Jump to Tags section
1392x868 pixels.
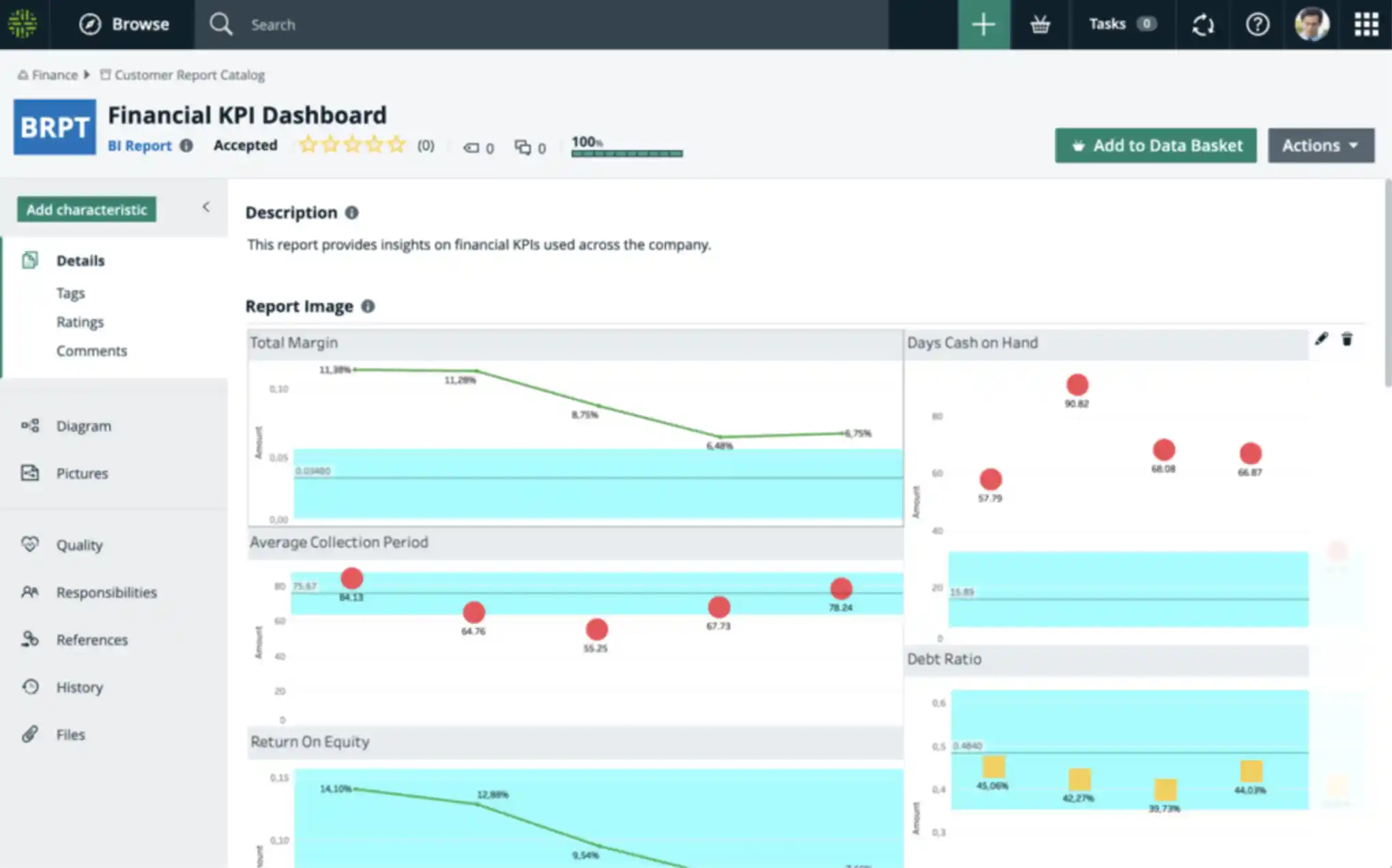coord(70,293)
